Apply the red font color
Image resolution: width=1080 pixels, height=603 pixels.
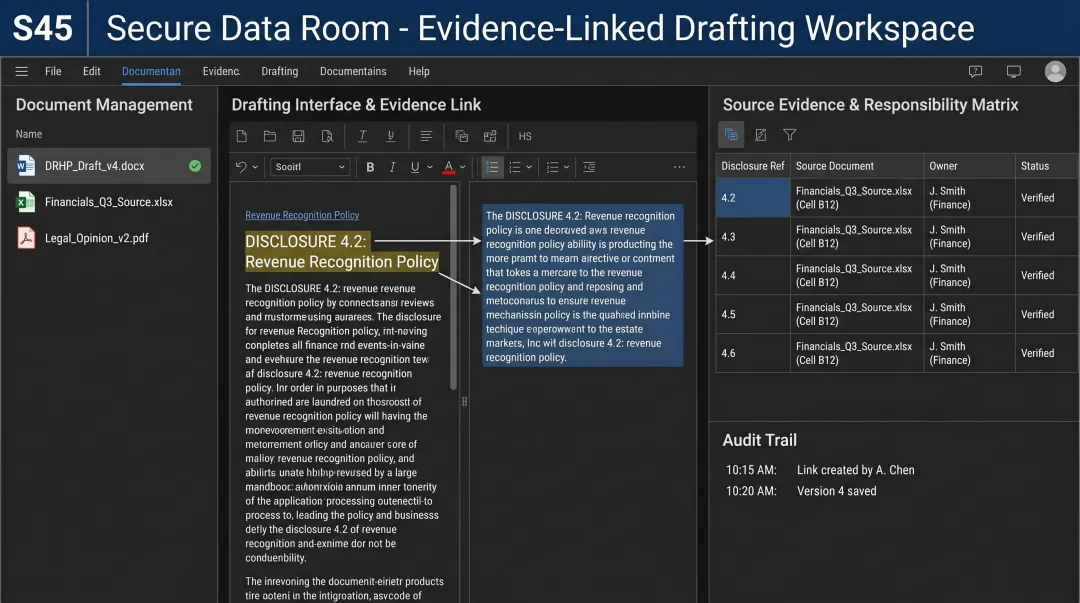[x=448, y=167]
